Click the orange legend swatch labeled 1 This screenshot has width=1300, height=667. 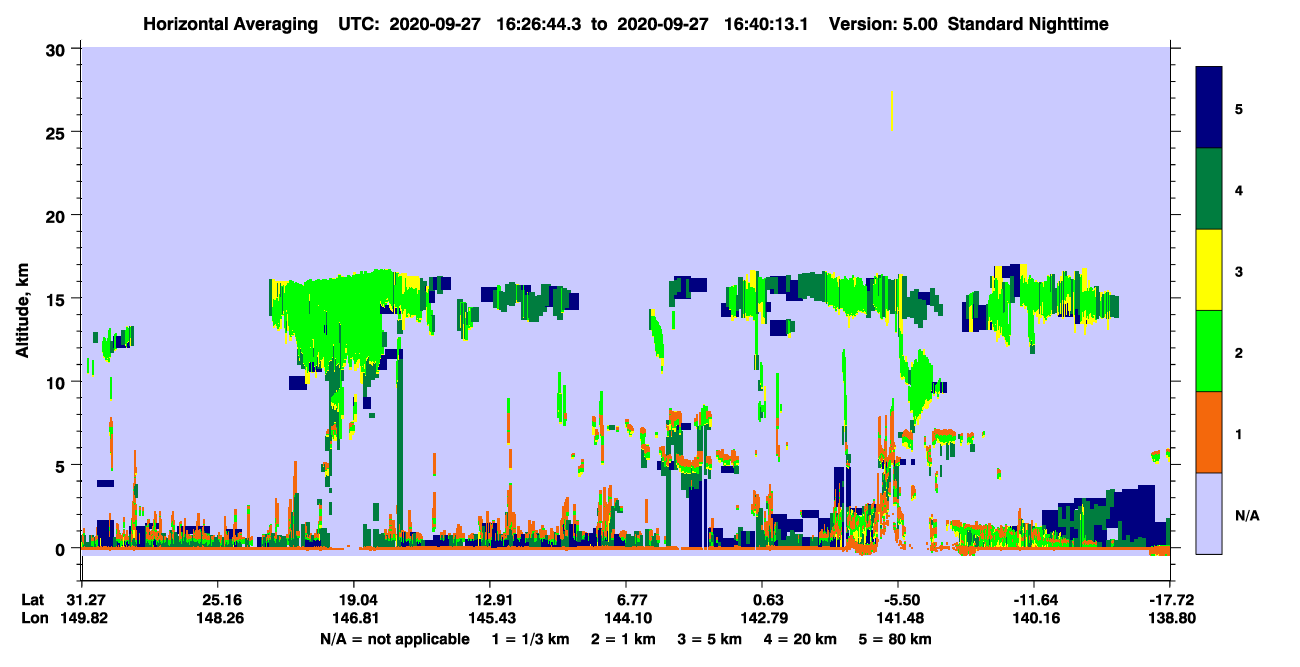pos(1209,432)
